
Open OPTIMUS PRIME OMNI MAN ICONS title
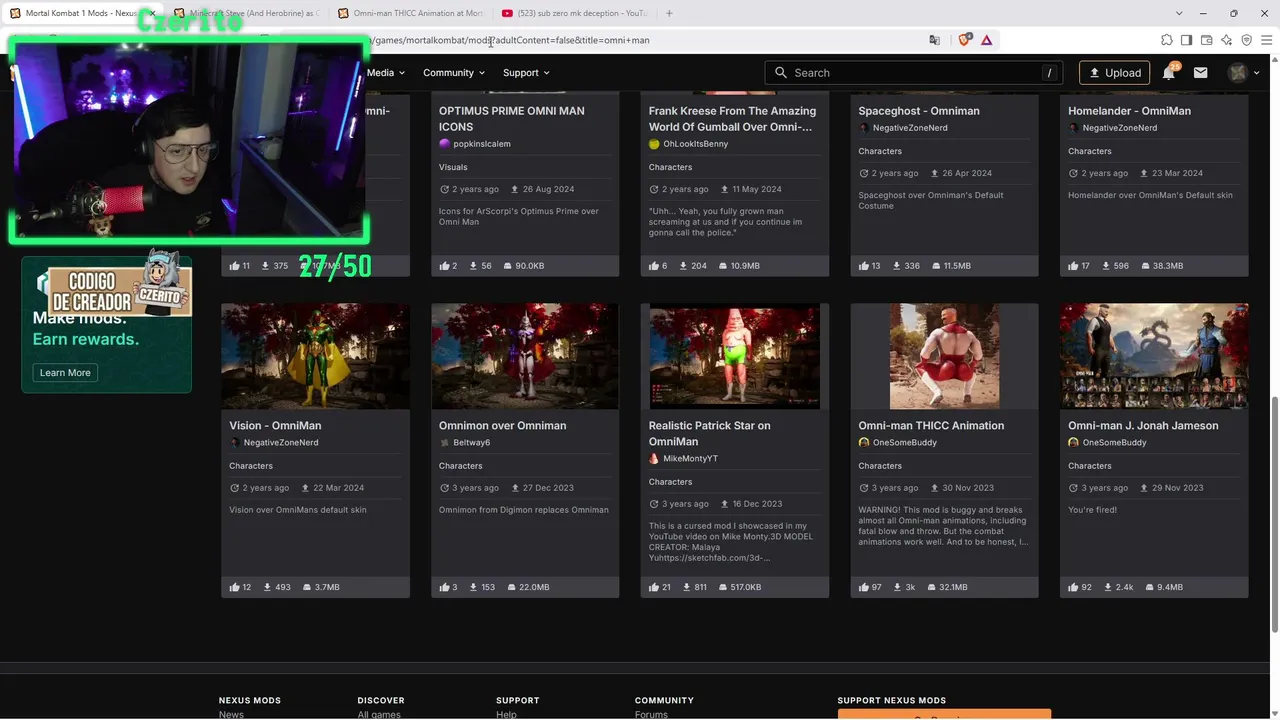pos(512,119)
